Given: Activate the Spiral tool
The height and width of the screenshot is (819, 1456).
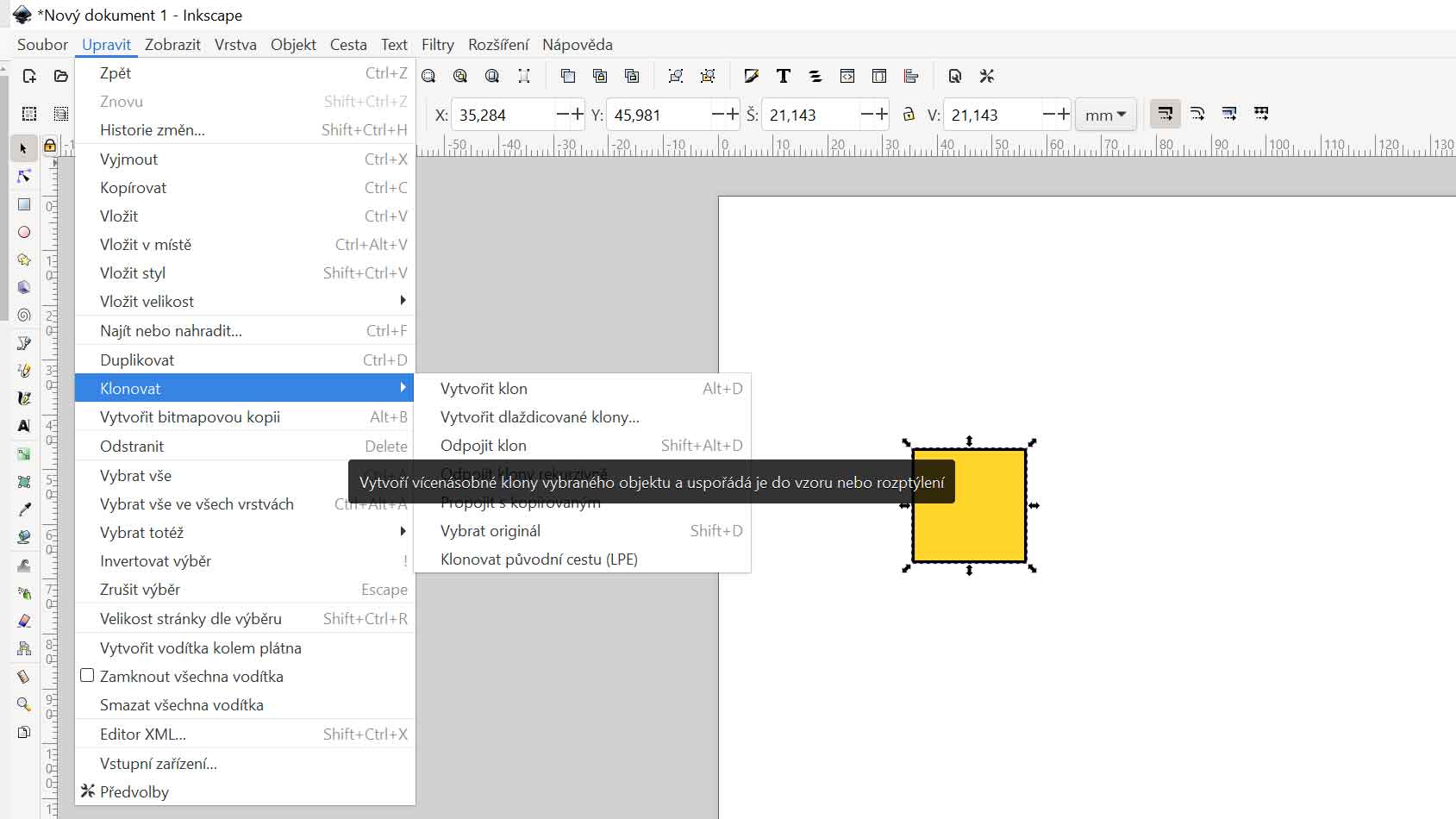Looking at the screenshot, I should pyautogui.click(x=24, y=315).
